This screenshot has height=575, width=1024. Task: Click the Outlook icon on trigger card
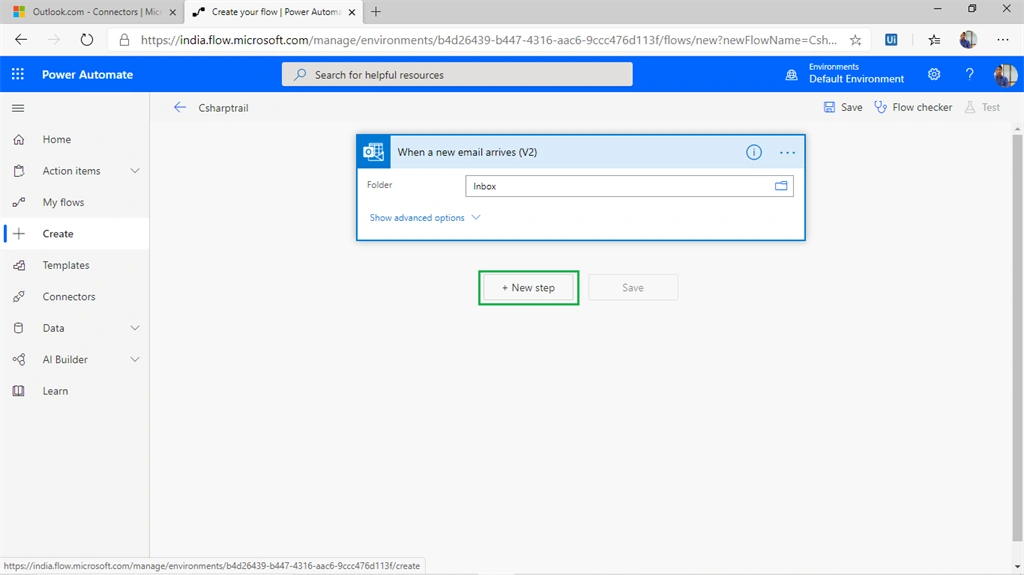[x=374, y=152]
